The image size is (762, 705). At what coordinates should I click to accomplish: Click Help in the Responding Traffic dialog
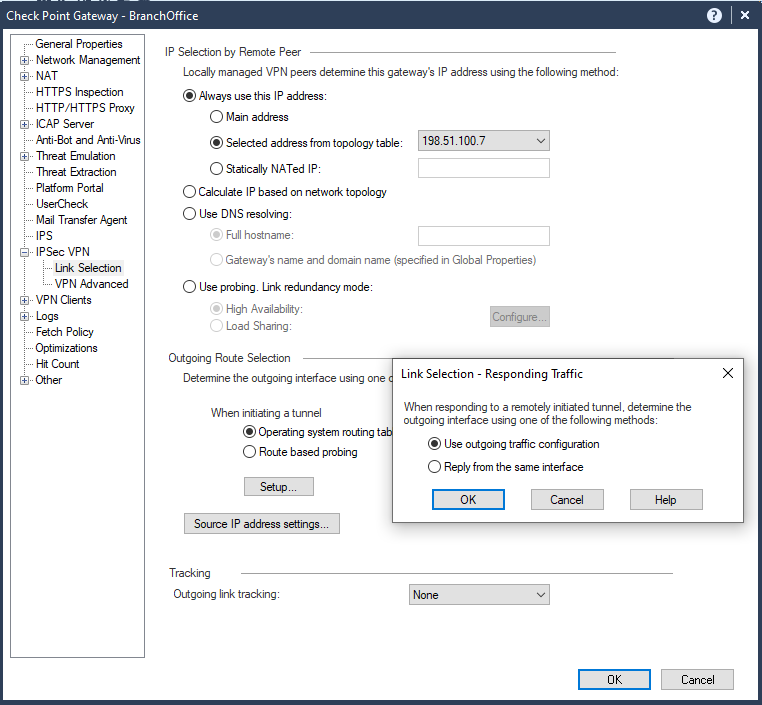coord(666,500)
